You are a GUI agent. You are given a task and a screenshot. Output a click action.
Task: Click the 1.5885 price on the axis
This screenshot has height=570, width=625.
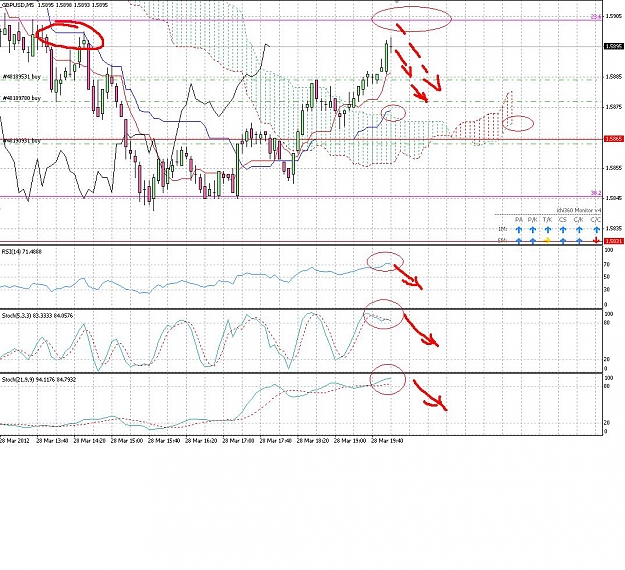614,77
